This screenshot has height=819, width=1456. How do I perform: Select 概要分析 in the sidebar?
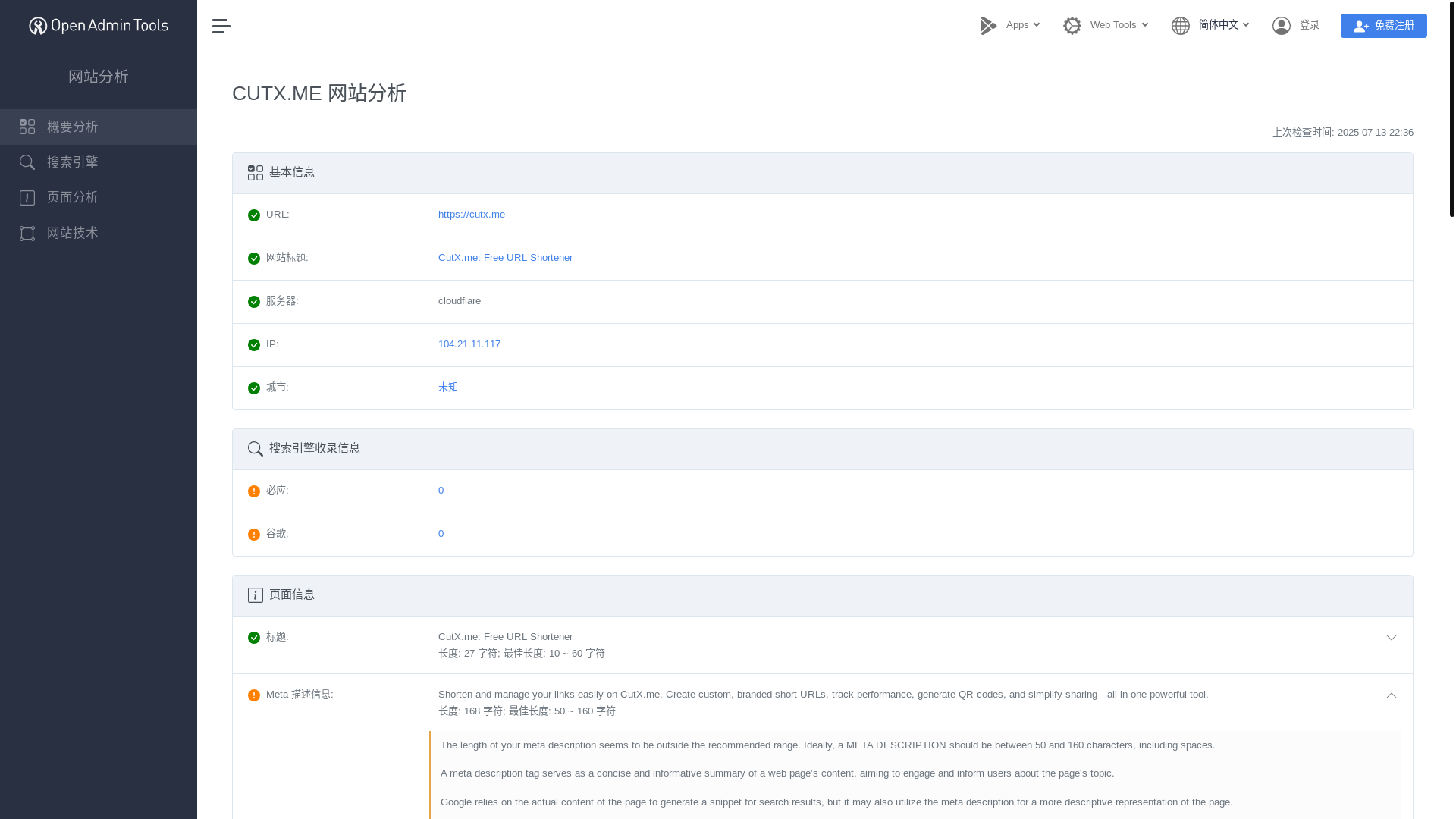pyautogui.click(x=99, y=127)
